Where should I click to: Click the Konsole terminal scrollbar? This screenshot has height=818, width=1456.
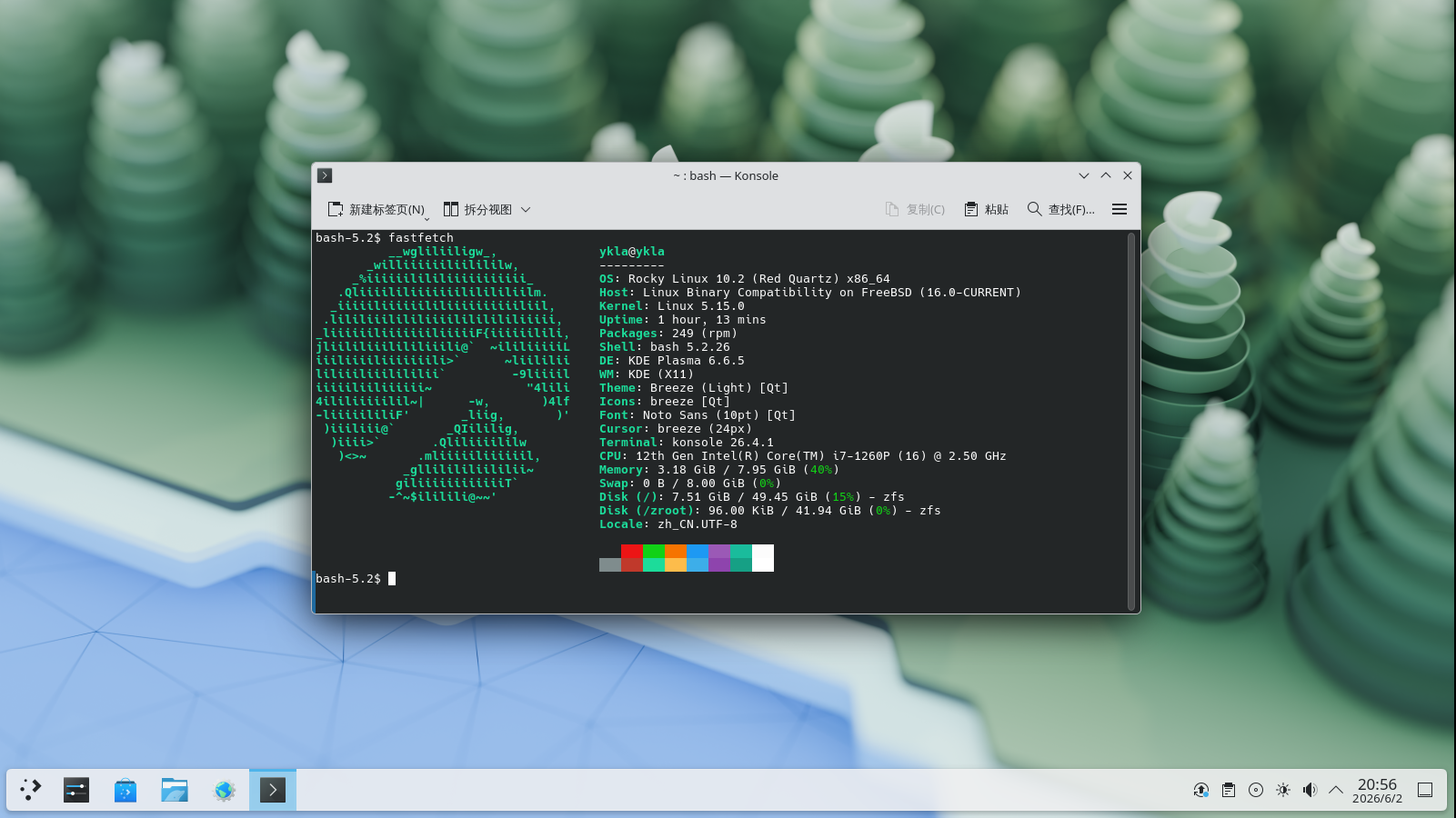pyautogui.click(x=1131, y=422)
